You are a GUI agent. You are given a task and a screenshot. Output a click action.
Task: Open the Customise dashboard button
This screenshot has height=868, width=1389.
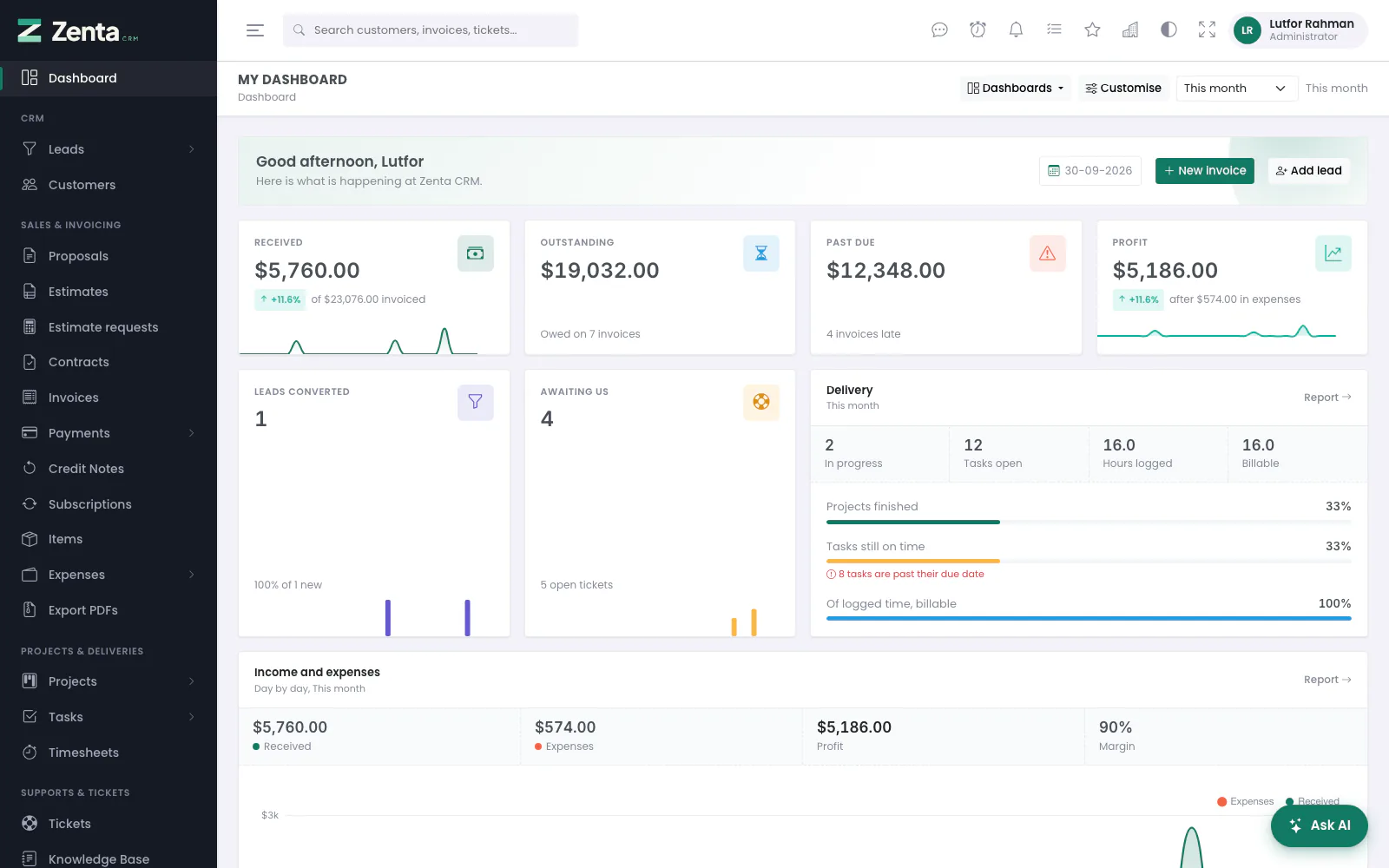(1123, 89)
